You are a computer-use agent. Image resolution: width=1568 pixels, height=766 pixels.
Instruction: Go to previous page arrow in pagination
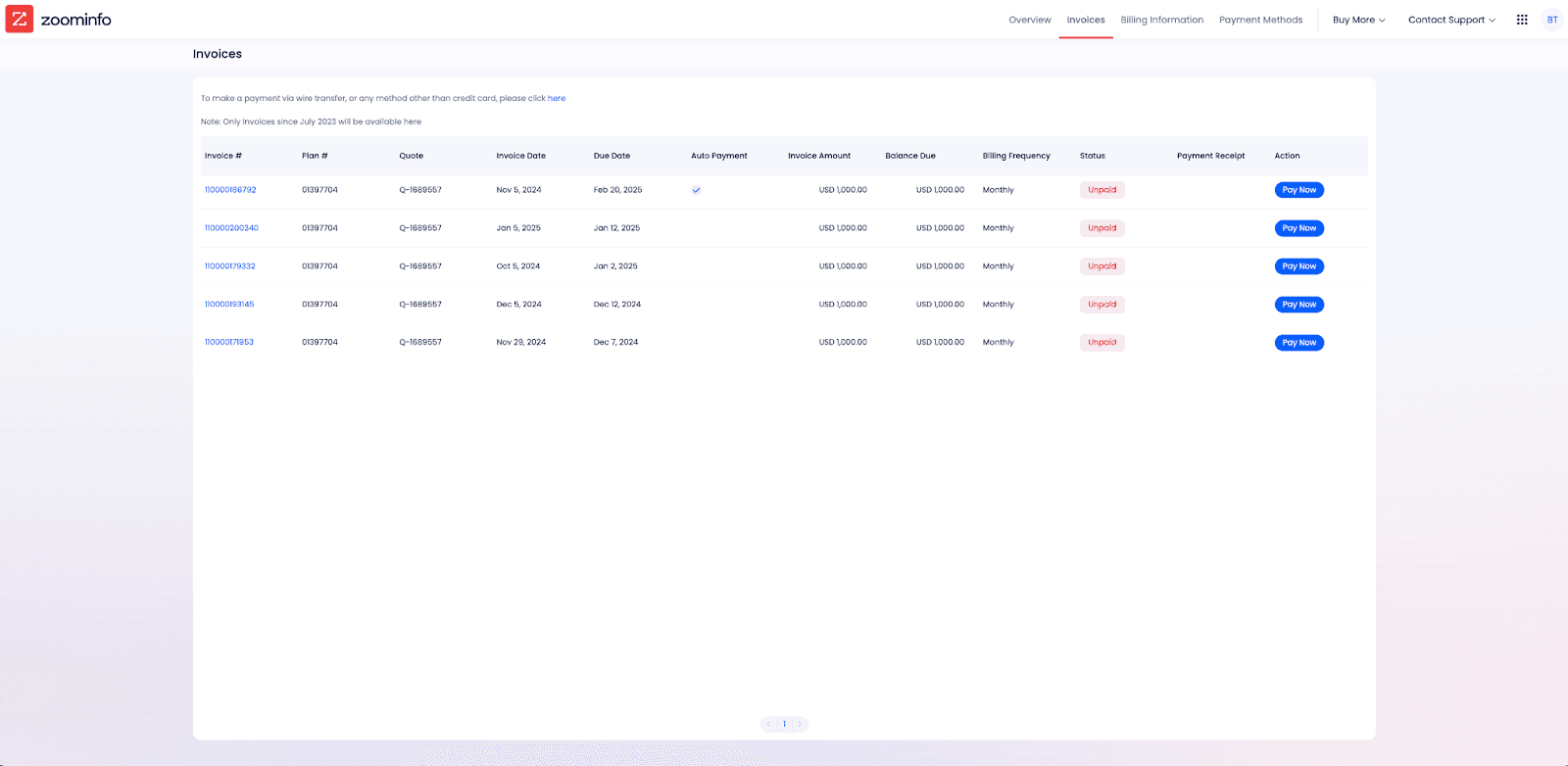tap(769, 724)
